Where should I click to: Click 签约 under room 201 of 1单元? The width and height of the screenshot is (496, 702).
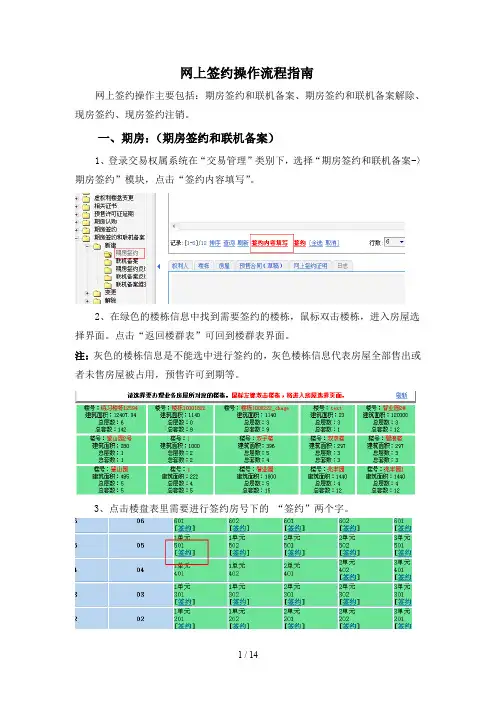(x=184, y=625)
